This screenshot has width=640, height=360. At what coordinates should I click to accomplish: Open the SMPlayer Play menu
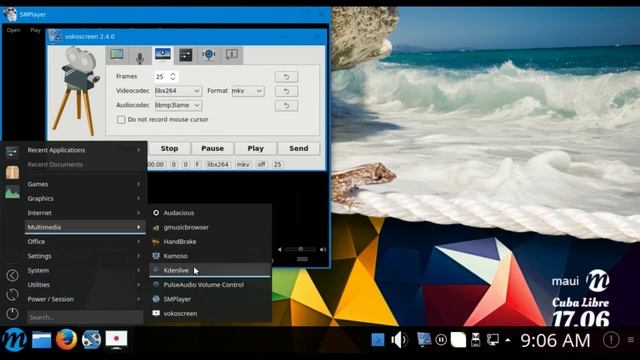pyautogui.click(x=36, y=30)
